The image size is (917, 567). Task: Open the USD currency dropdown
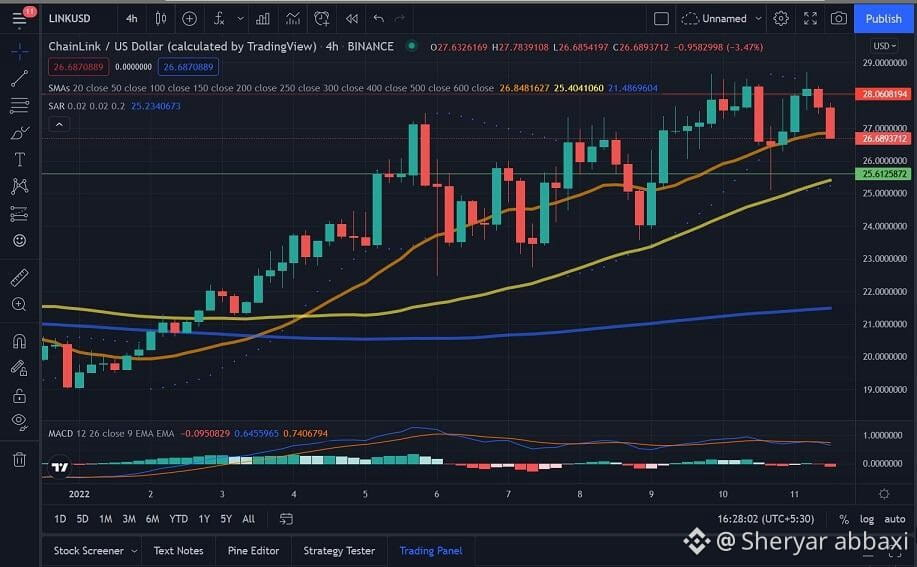coord(884,46)
